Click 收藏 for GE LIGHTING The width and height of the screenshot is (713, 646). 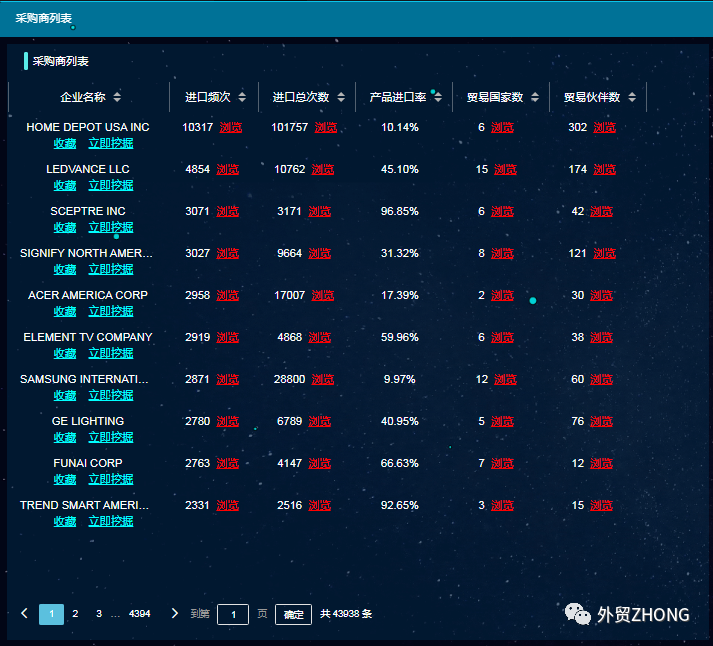(65, 437)
